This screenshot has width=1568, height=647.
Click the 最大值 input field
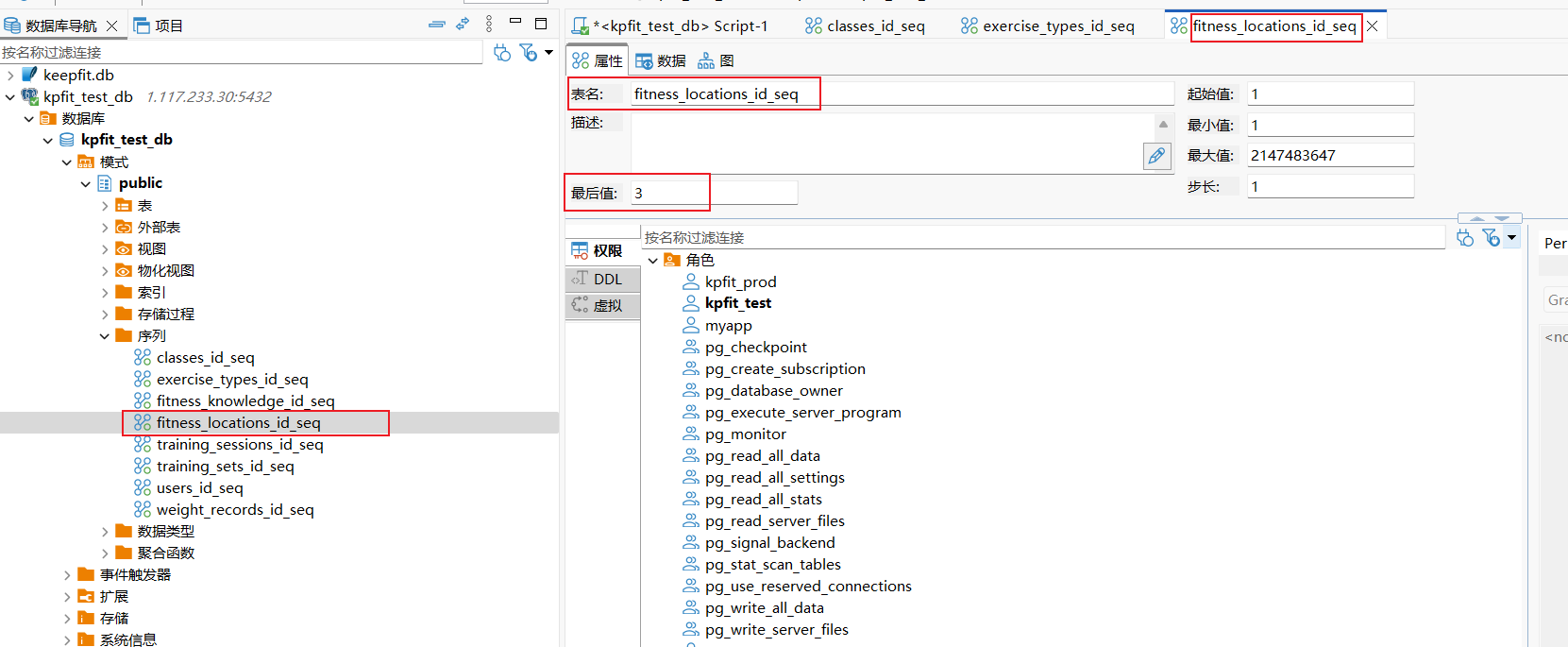click(x=1330, y=156)
